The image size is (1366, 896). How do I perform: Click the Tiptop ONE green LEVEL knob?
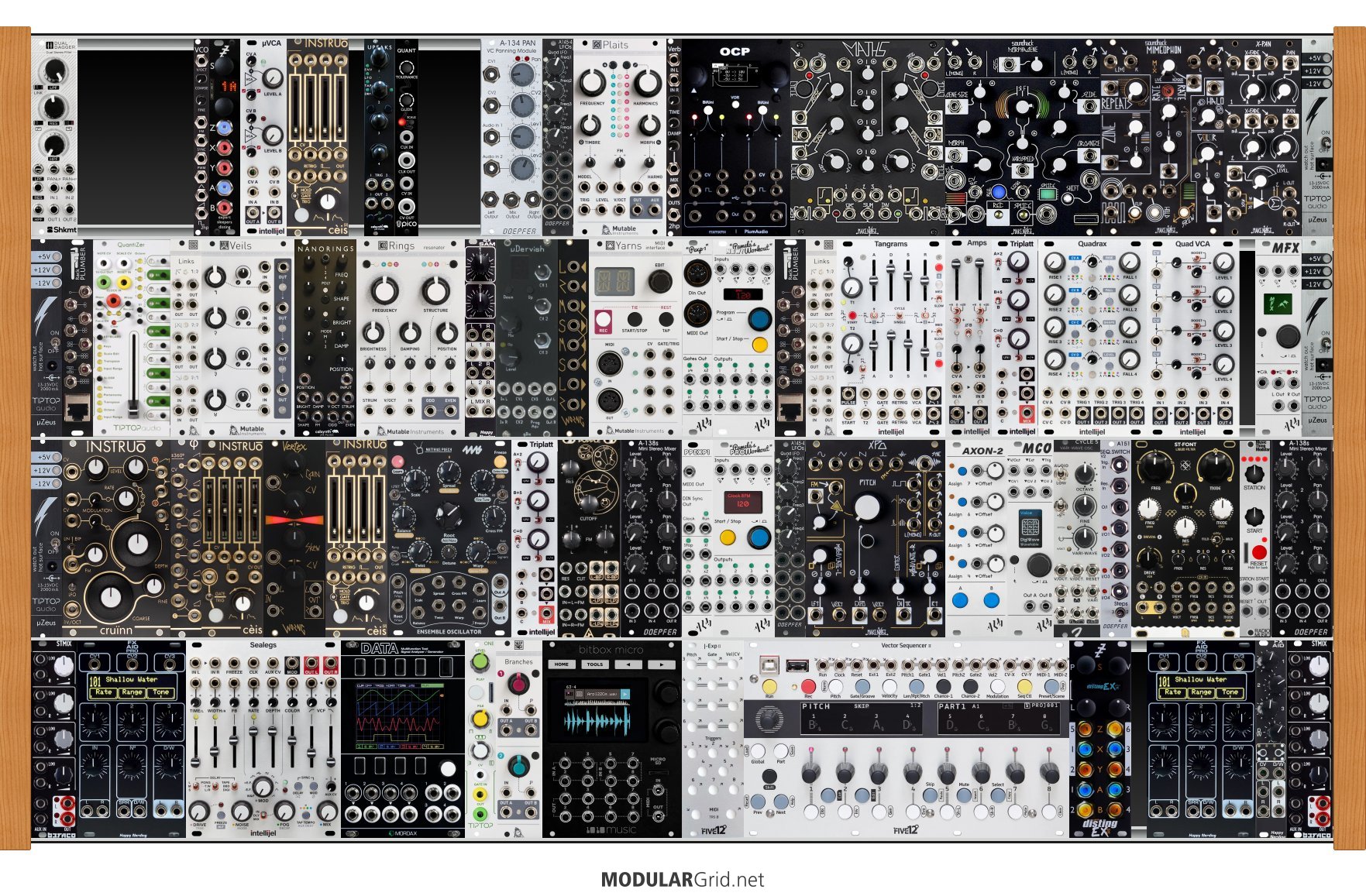tap(480, 663)
